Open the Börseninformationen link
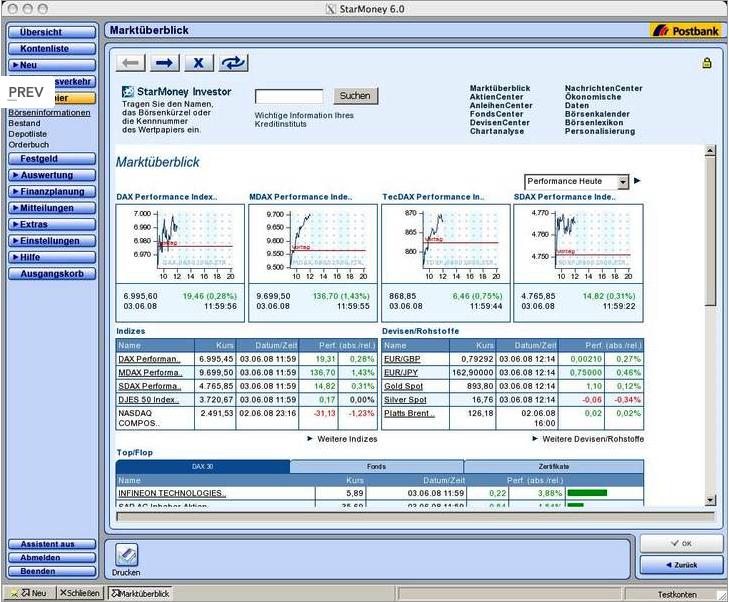Viewport: 729px width, 602px height. tap(49, 112)
